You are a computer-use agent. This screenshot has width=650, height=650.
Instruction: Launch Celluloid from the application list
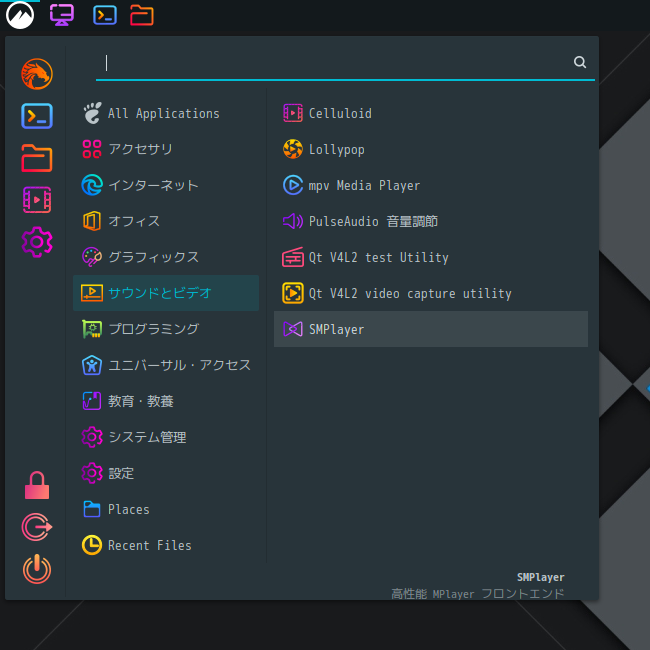point(431,113)
